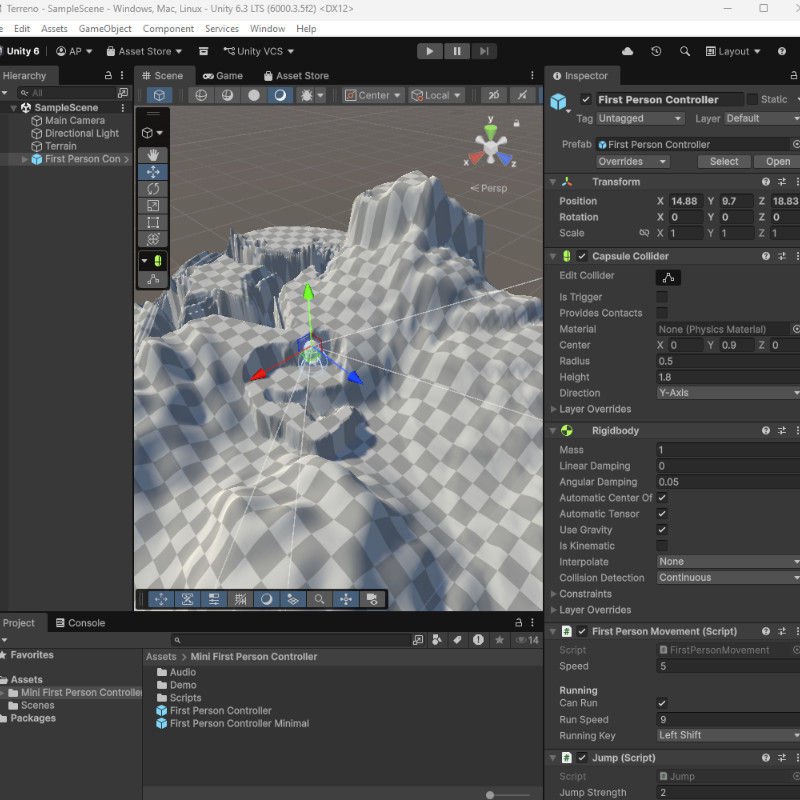The width and height of the screenshot is (800, 800).
Task: Open the Direction Y-Axis dropdown
Action: tap(728, 393)
